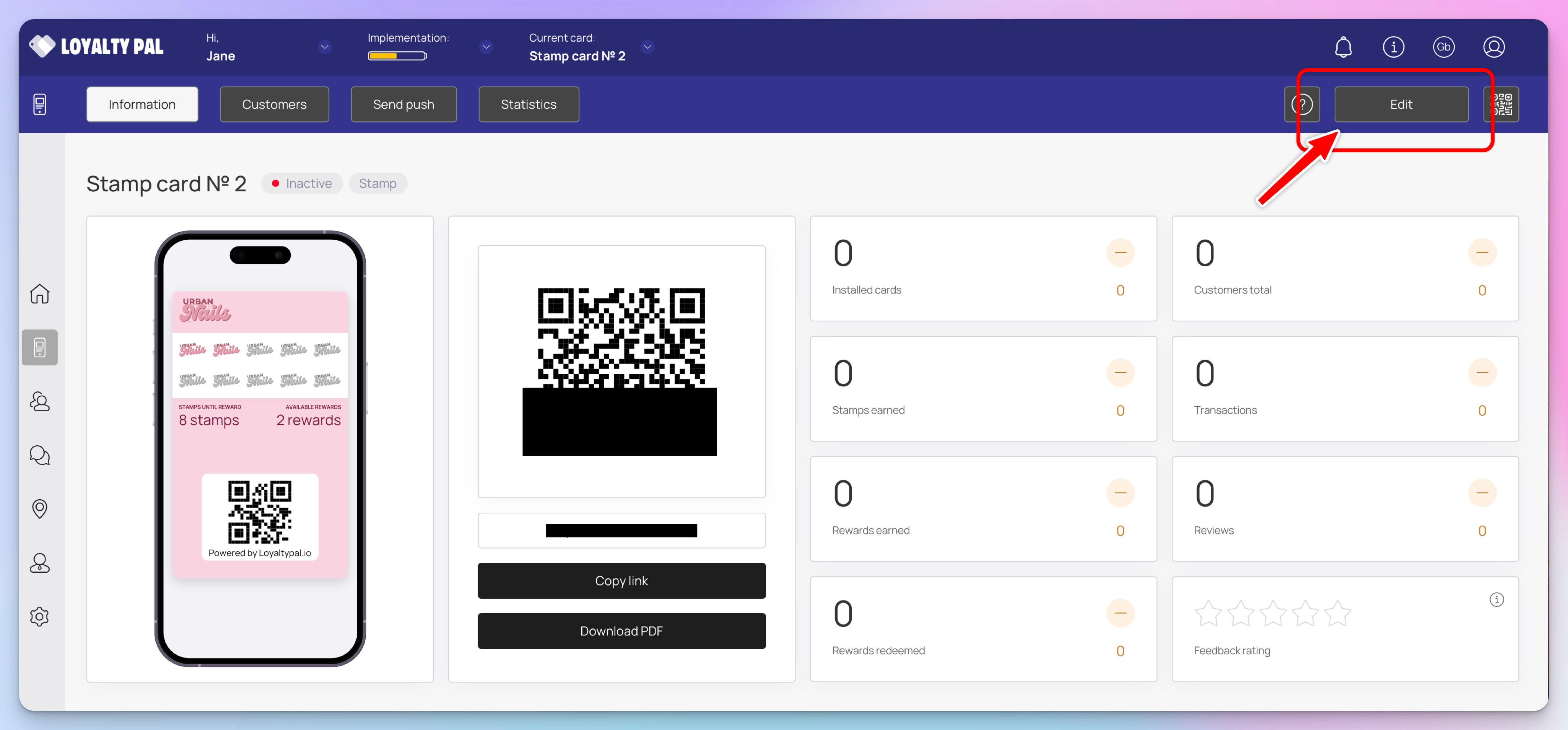Go to Home in the sidebar
This screenshot has height=730, width=1568.
pos(39,294)
